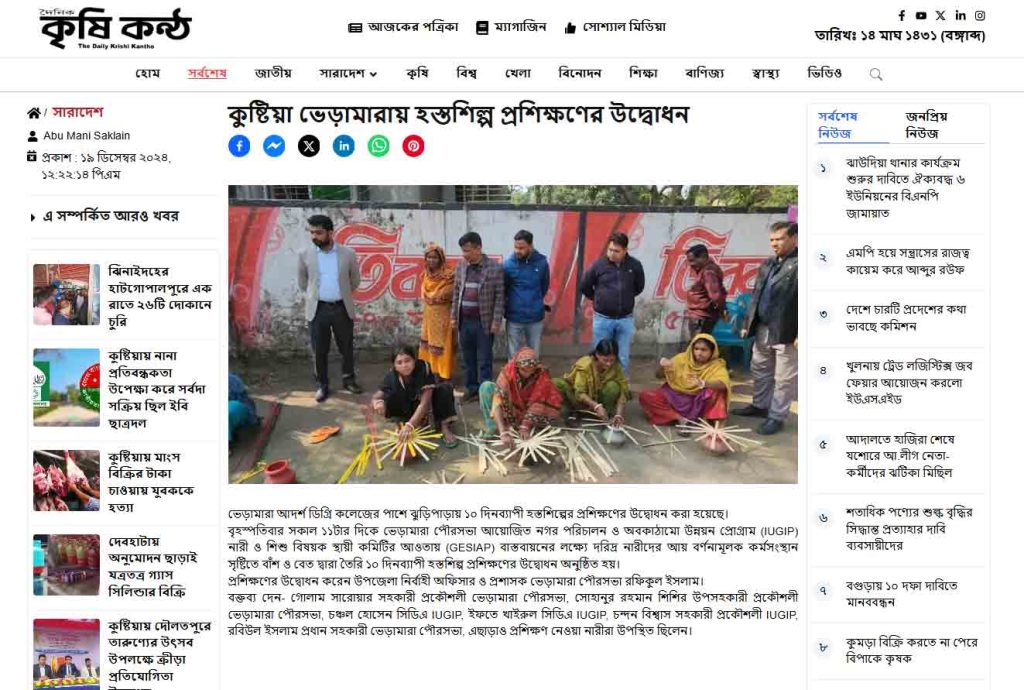Image resolution: width=1024 pixels, height=690 pixels.
Task: Open the ভিডিও menu item
Action: click(x=824, y=73)
